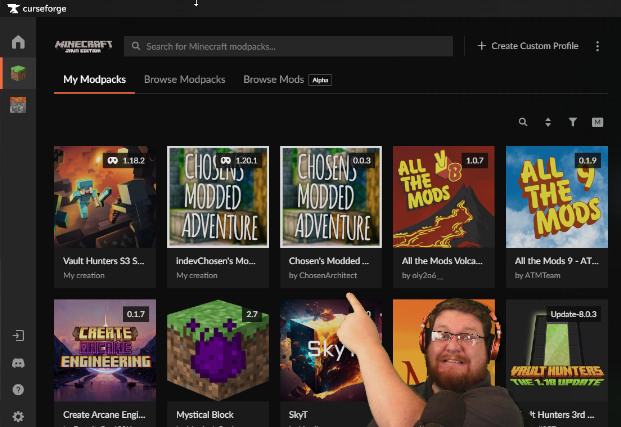621x427 pixels.
Task: Click 'by ChosenArchitect' author text
Action: [323, 275]
